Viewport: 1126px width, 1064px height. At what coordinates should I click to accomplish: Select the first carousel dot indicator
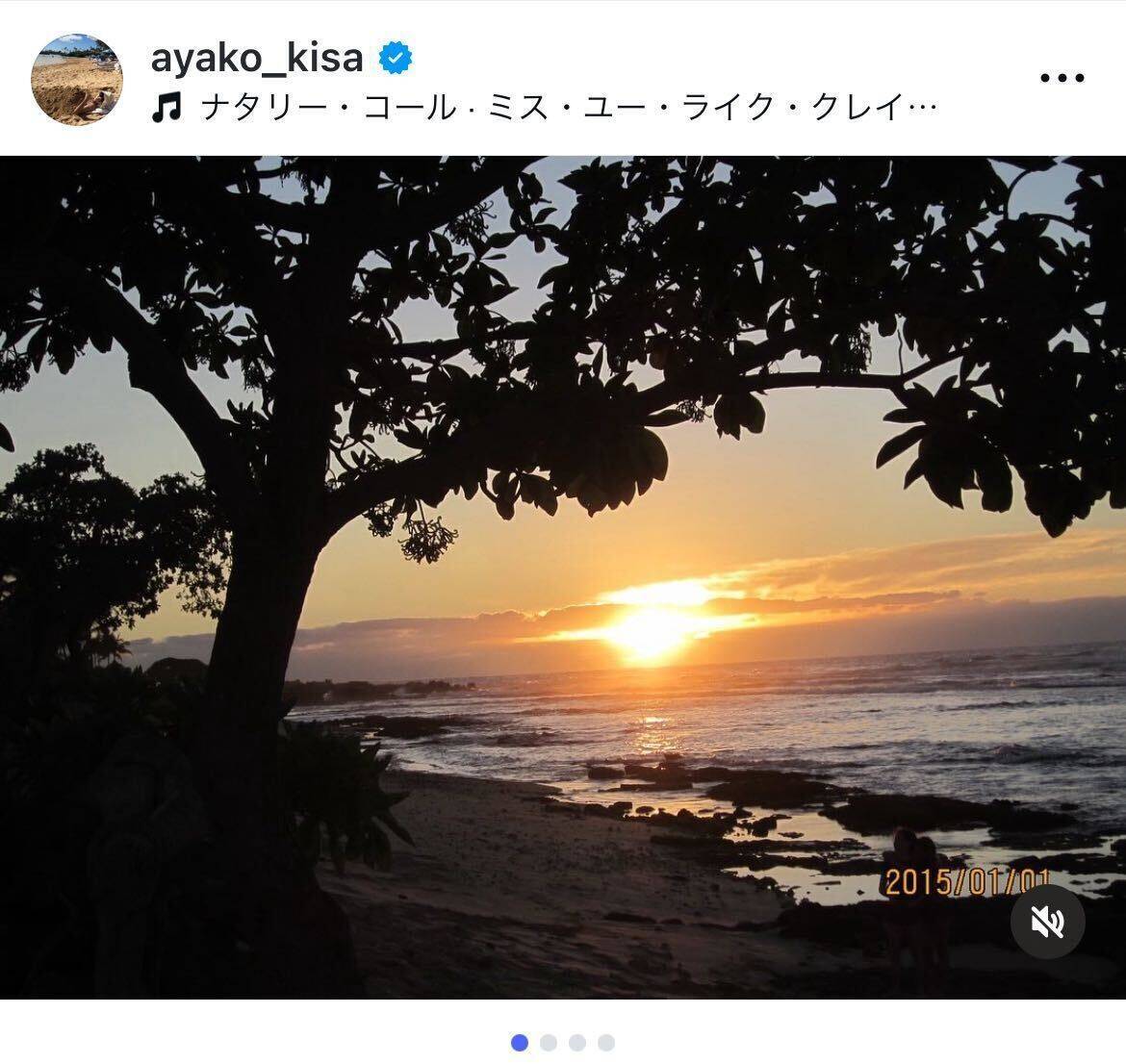pyautogui.click(x=520, y=1042)
